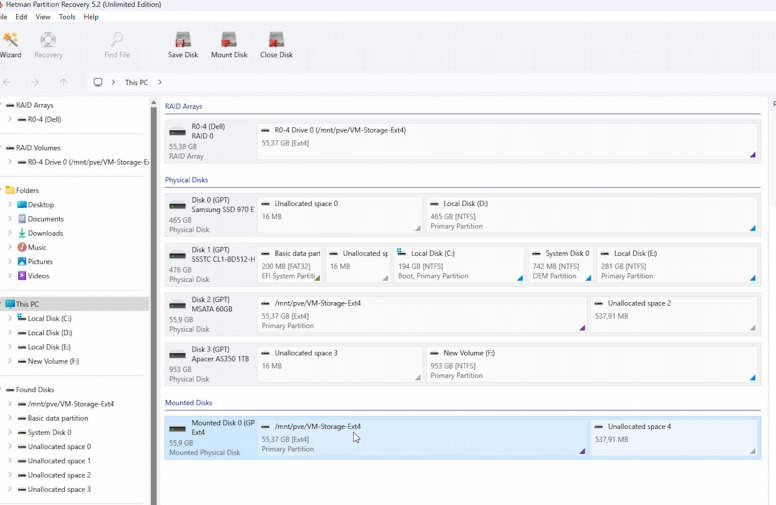This screenshot has width=776, height=505.
Task: Select Local Disk (C:) in the tree
Action: point(45,318)
